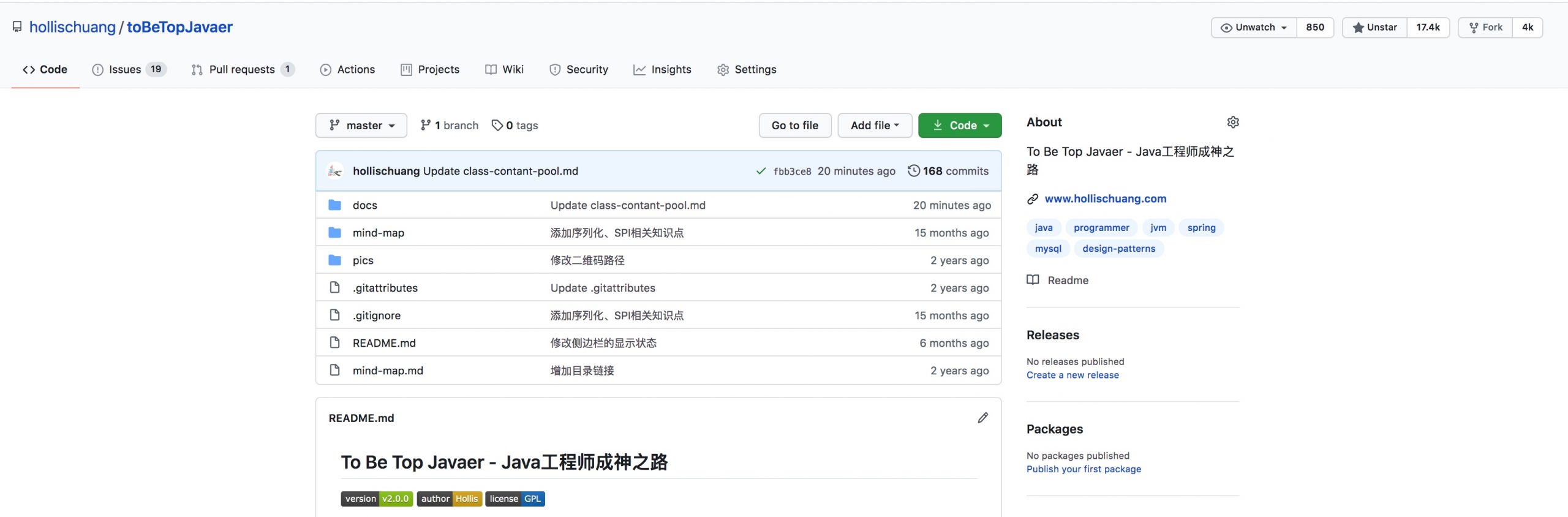Click the green commit status checkmark
Viewport: 1568px width, 517px height.
pyautogui.click(x=761, y=171)
